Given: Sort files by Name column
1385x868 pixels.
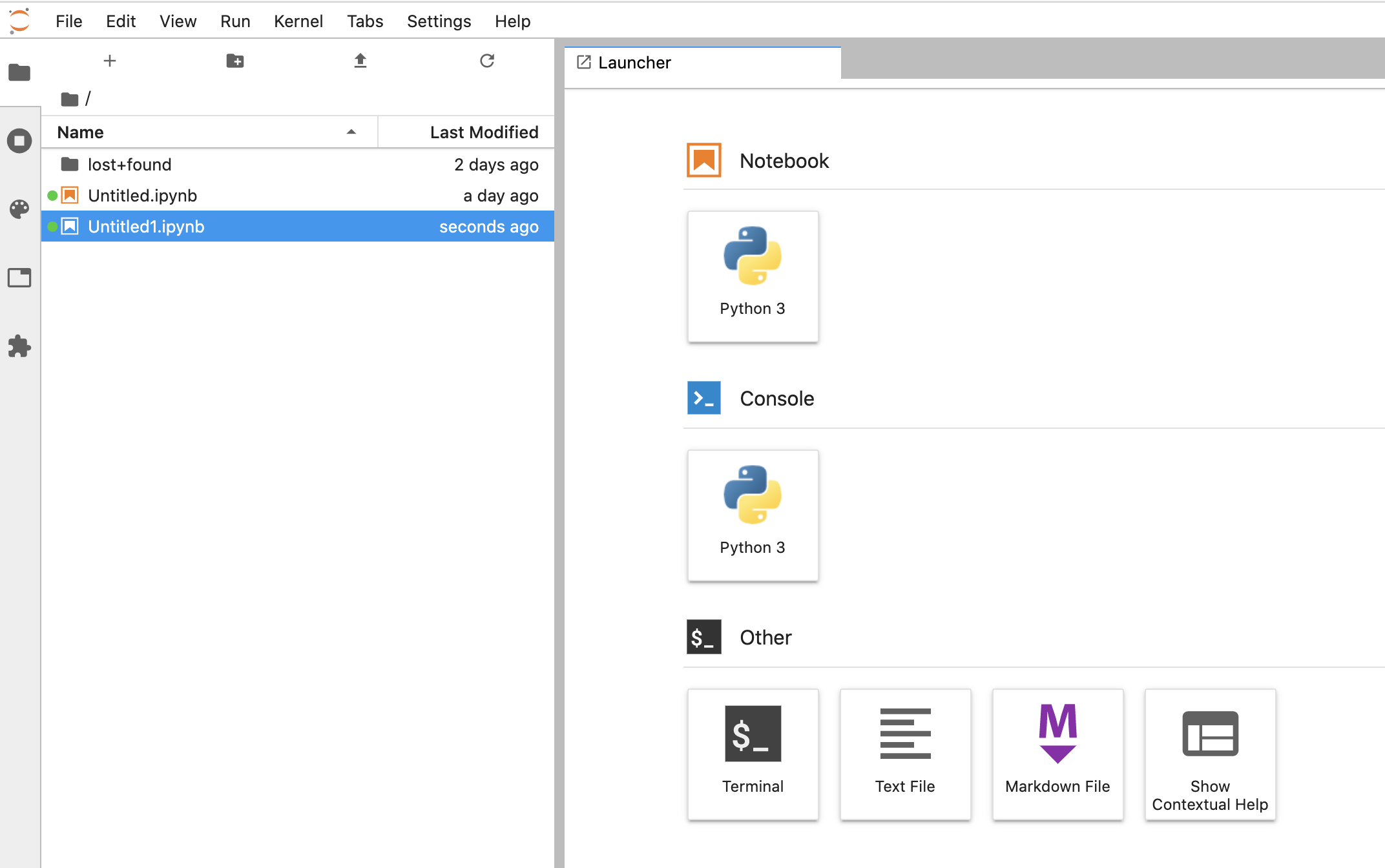Looking at the screenshot, I should [x=80, y=132].
